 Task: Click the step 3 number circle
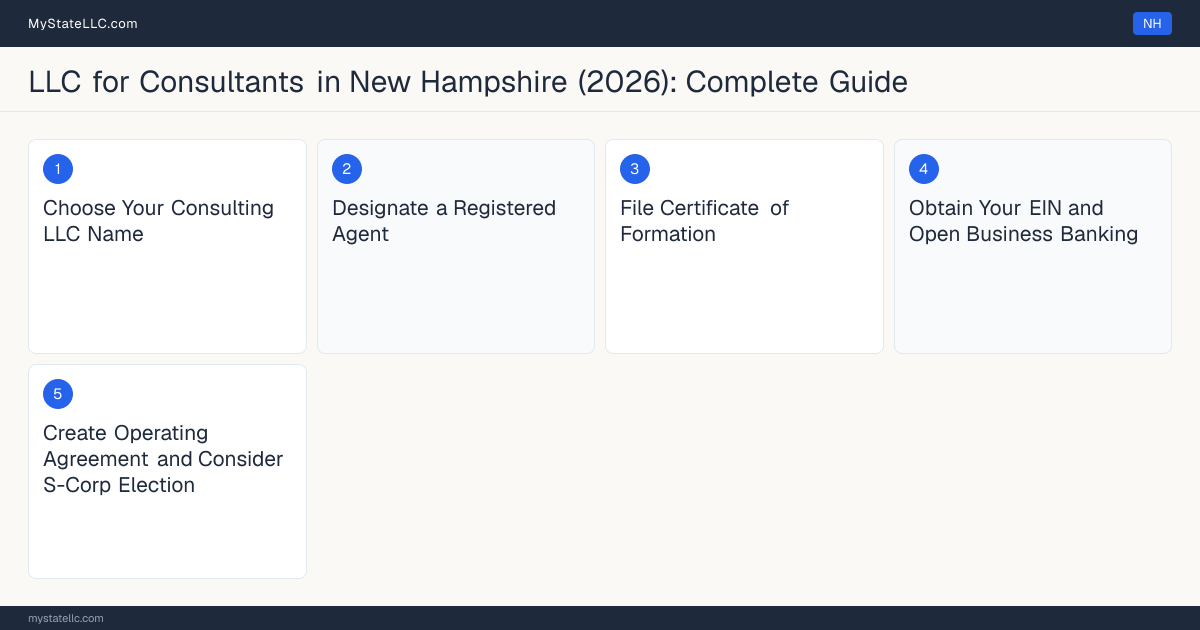coord(635,169)
